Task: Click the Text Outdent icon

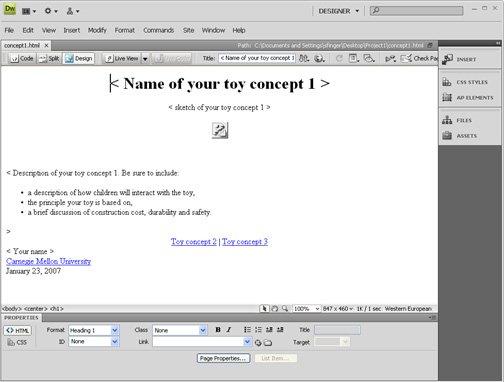Action: pyautogui.click(x=269, y=330)
